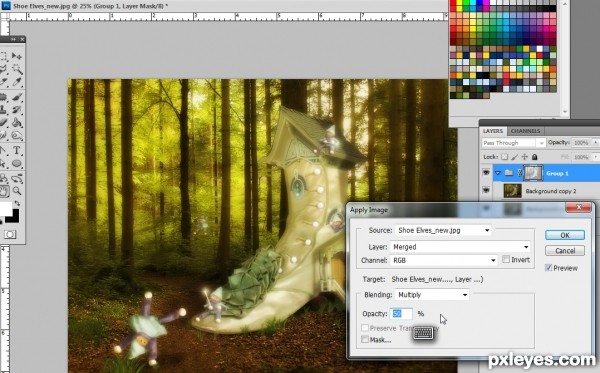Select the History Brush tool
The width and height of the screenshot is (600, 373).
(16, 110)
